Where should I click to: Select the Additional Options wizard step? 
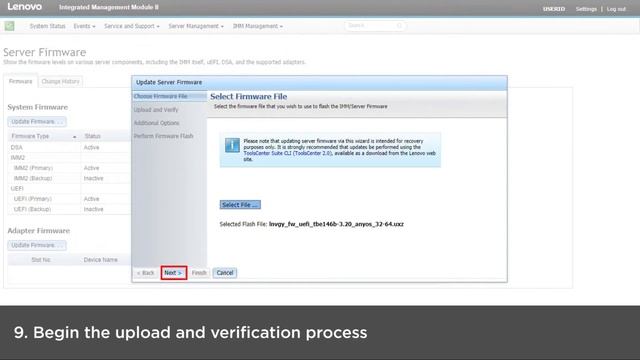click(x=156, y=123)
